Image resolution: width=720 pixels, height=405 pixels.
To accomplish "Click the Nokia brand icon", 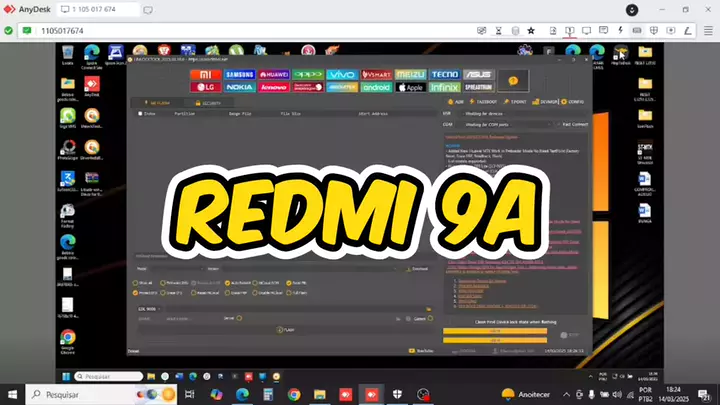I will tap(240, 87).
